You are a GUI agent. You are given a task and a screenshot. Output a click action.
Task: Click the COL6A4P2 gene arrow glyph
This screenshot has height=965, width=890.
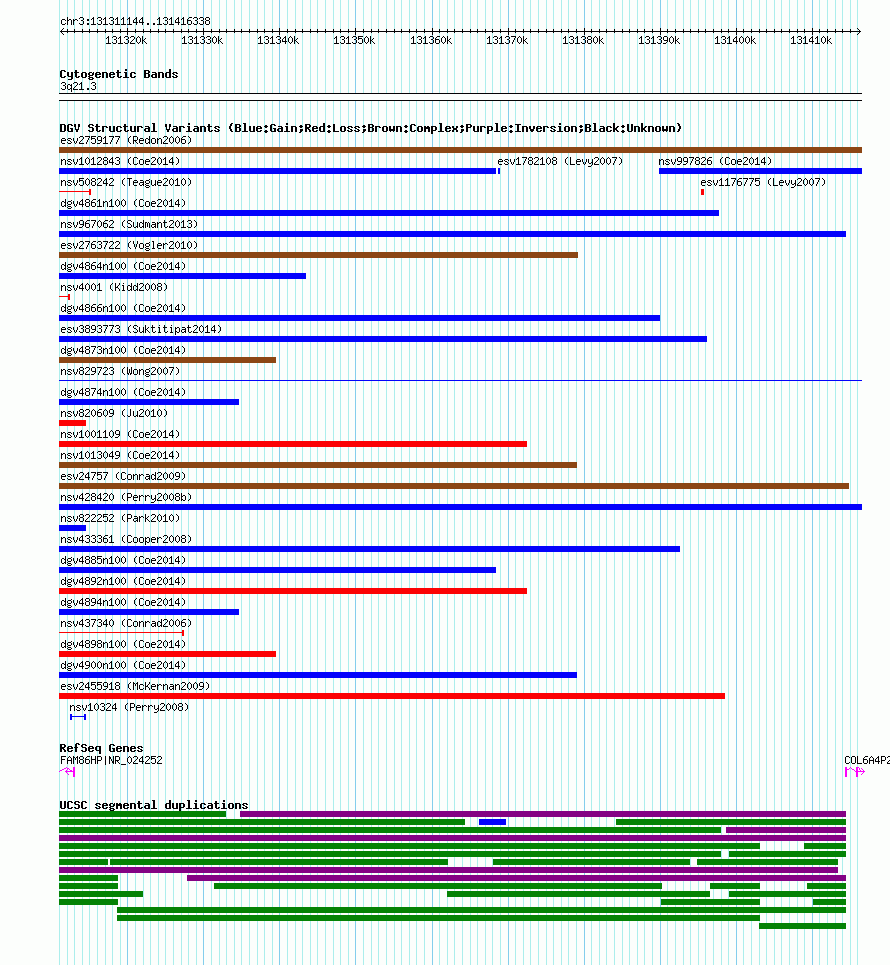pyautogui.click(x=854, y=772)
